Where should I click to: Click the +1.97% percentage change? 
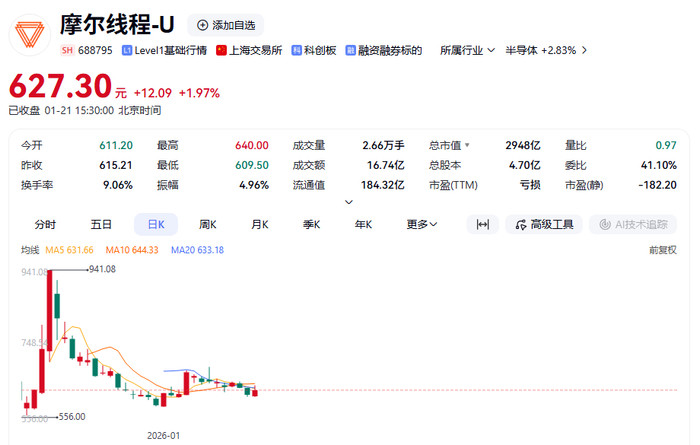199,93
